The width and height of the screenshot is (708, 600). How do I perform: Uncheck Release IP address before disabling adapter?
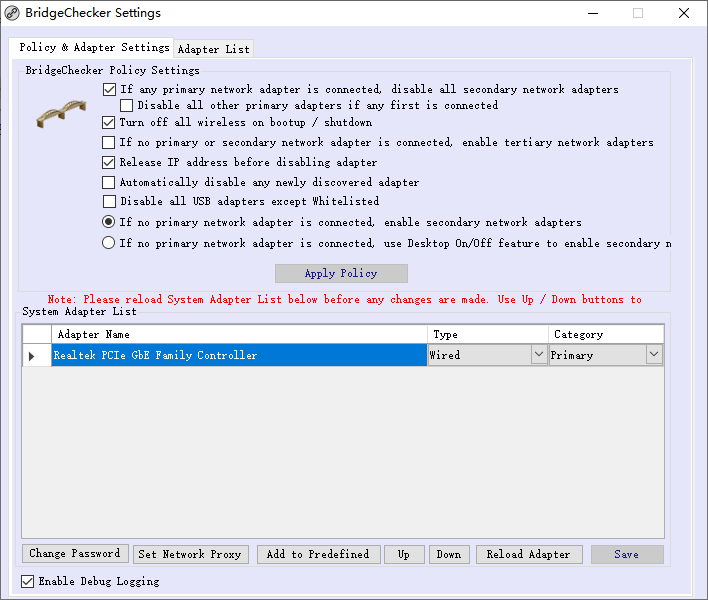[x=108, y=163]
